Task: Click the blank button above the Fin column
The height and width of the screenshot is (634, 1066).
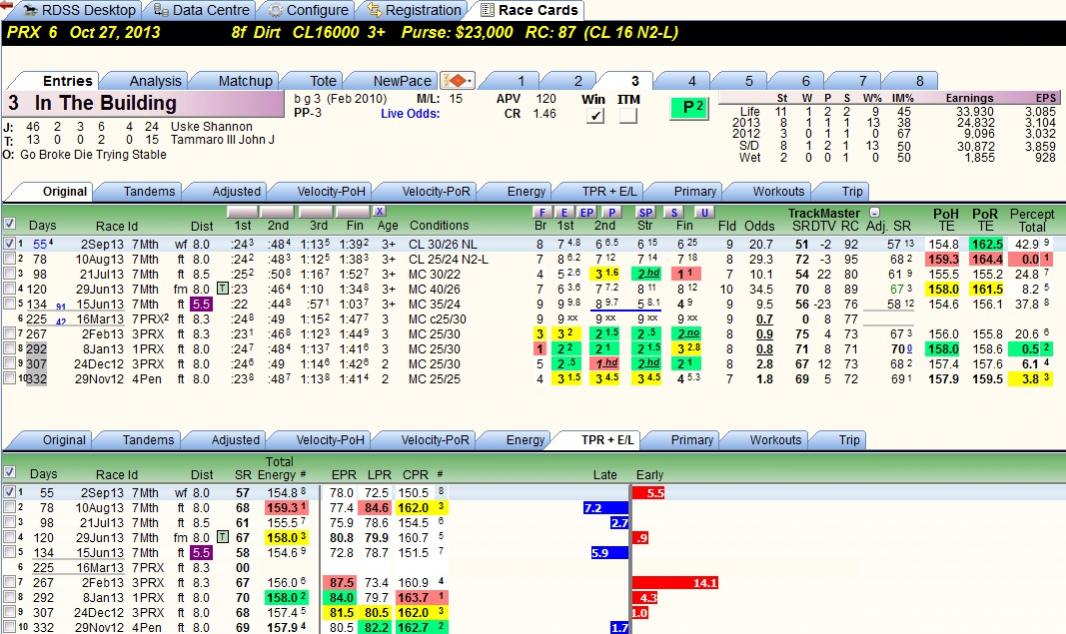Action: pos(354,211)
